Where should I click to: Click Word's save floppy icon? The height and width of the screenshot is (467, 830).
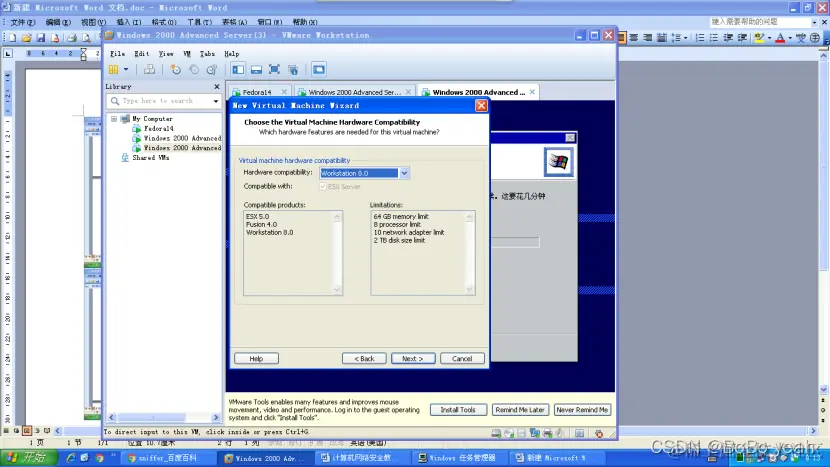(x=41, y=38)
